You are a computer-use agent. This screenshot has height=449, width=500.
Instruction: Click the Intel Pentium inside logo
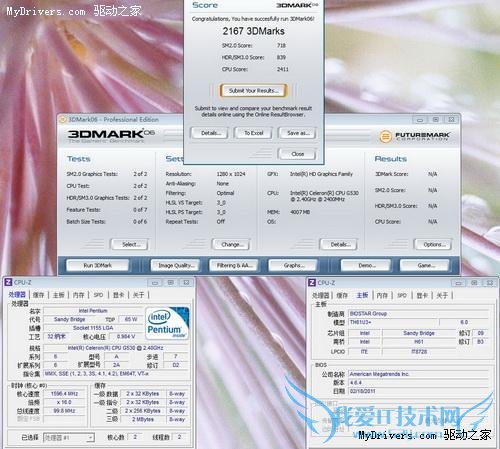(x=168, y=323)
